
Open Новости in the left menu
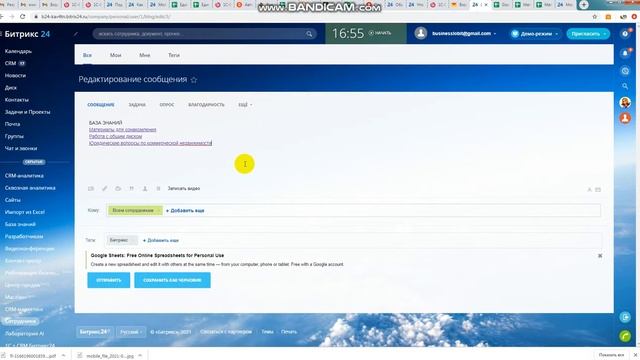click(15, 76)
